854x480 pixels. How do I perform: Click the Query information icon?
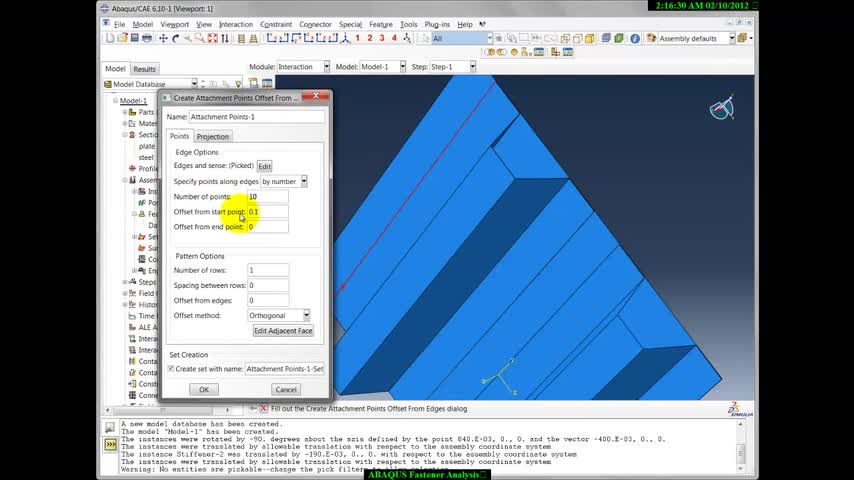(x=635, y=38)
